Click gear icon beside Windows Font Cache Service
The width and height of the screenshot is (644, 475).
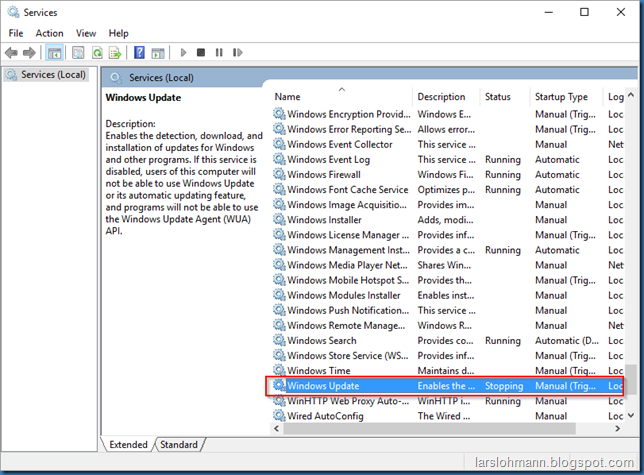point(279,189)
